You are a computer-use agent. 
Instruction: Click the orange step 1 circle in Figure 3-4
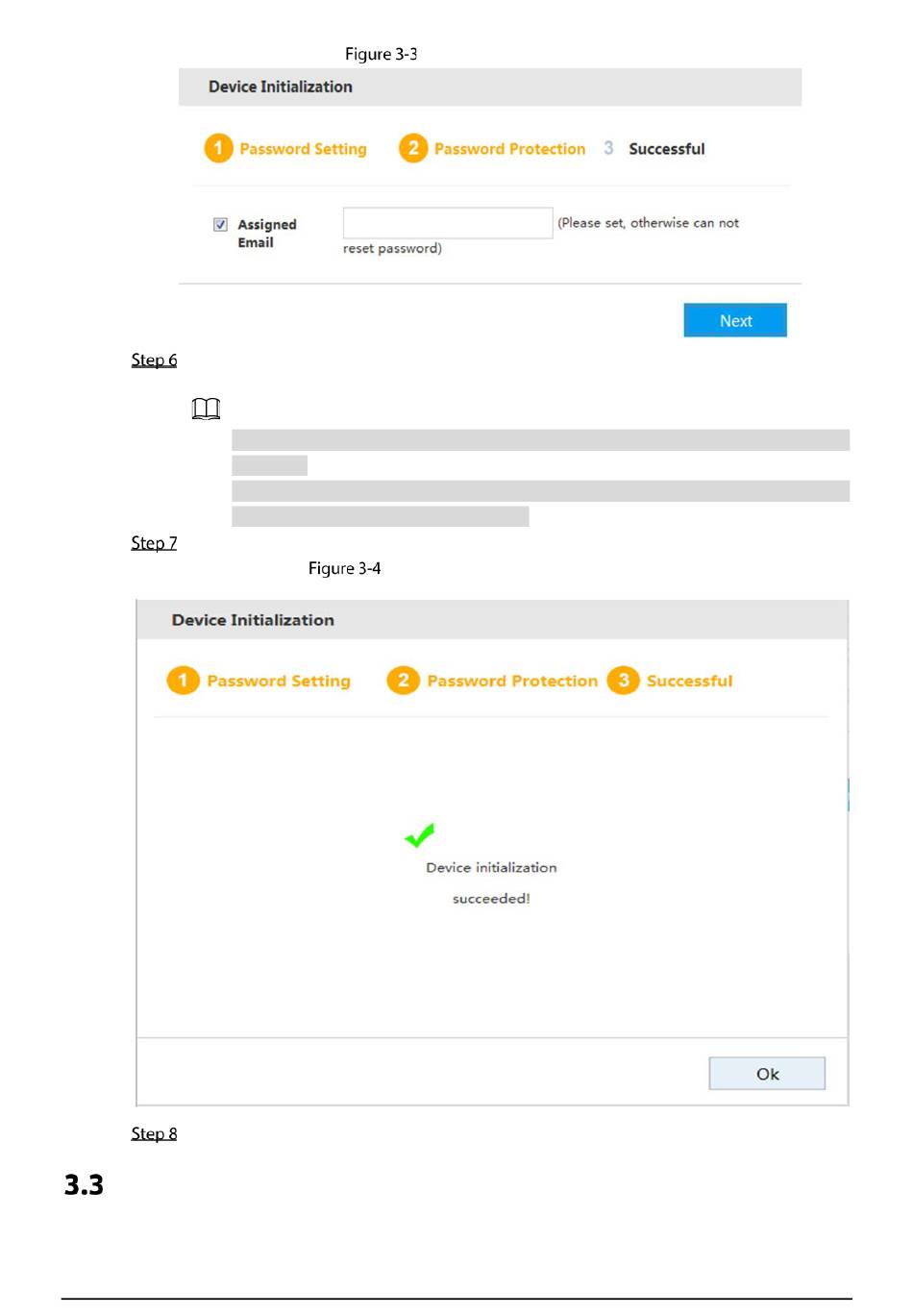pos(183,680)
